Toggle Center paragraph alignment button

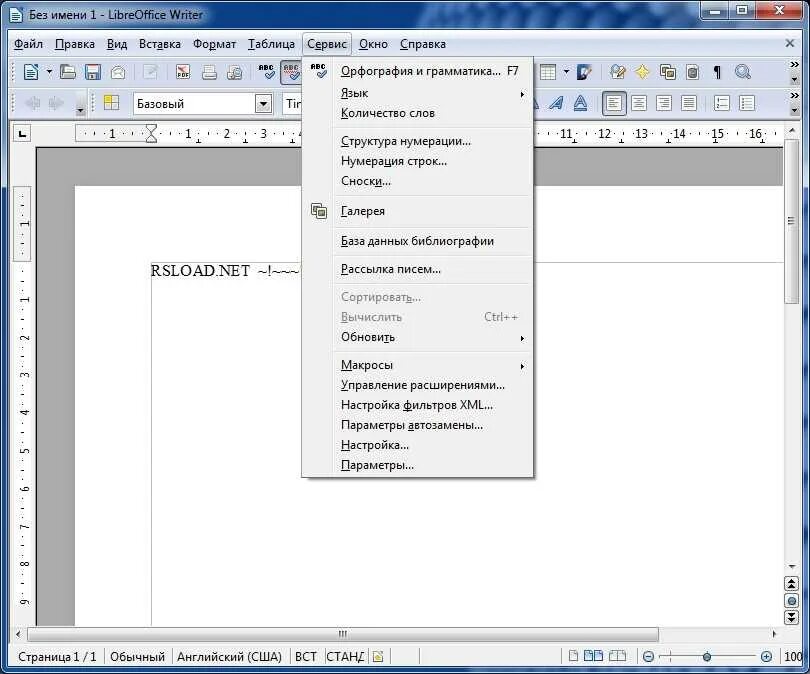[639, 103]
